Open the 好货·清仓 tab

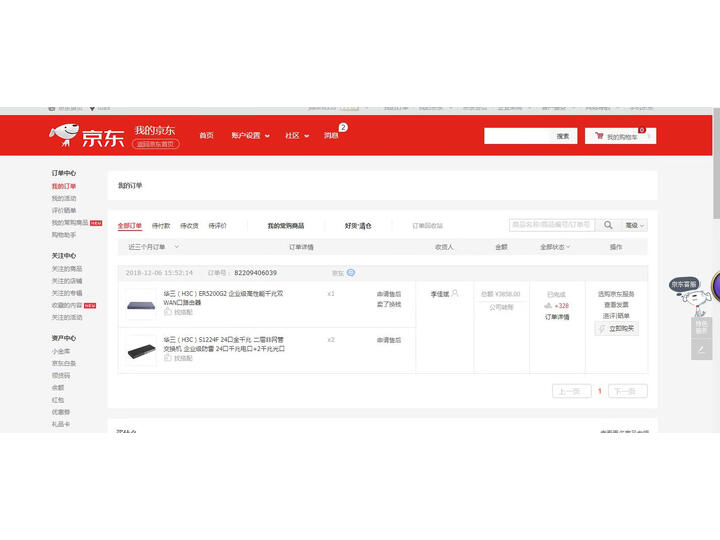(x=358, y=225)
